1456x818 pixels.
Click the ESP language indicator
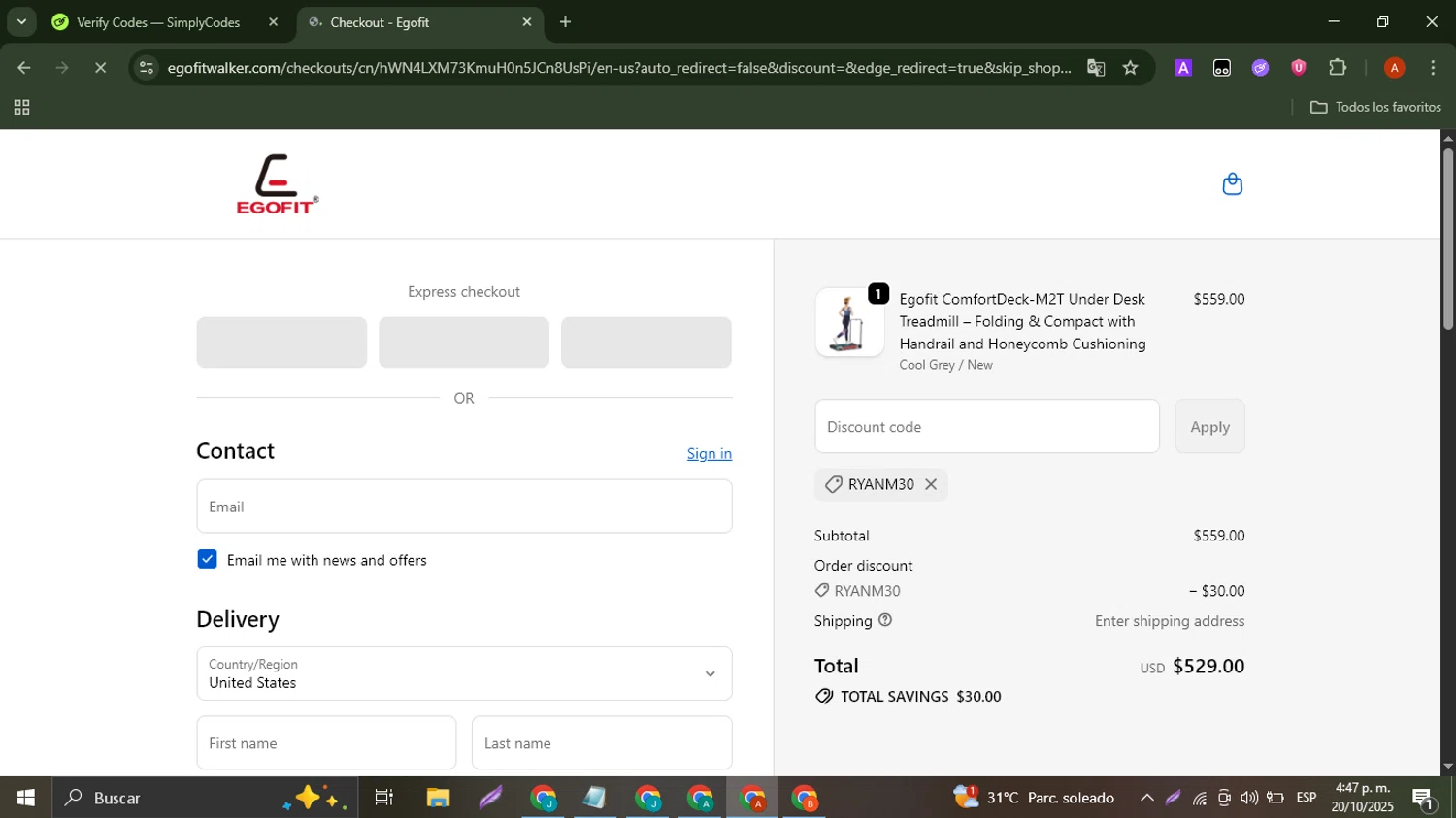click(1307, 798)
